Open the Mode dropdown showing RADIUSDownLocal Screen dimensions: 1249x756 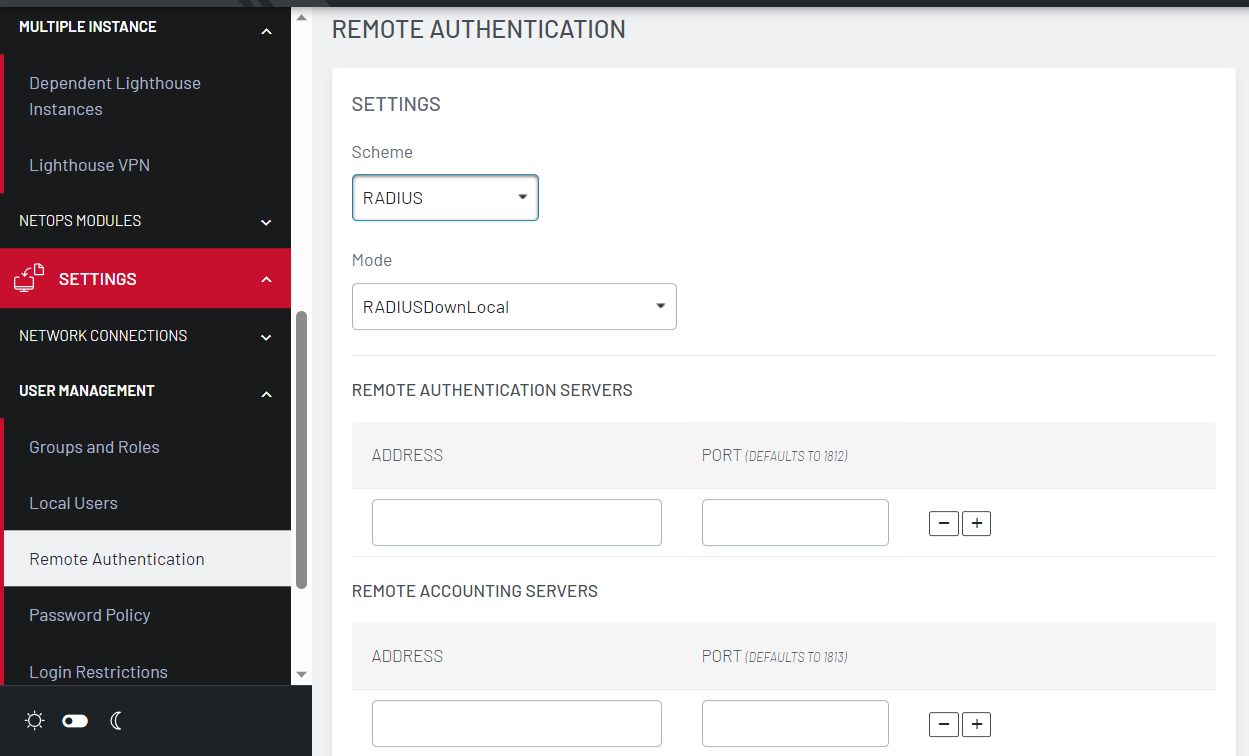click(x=514, y=307)
